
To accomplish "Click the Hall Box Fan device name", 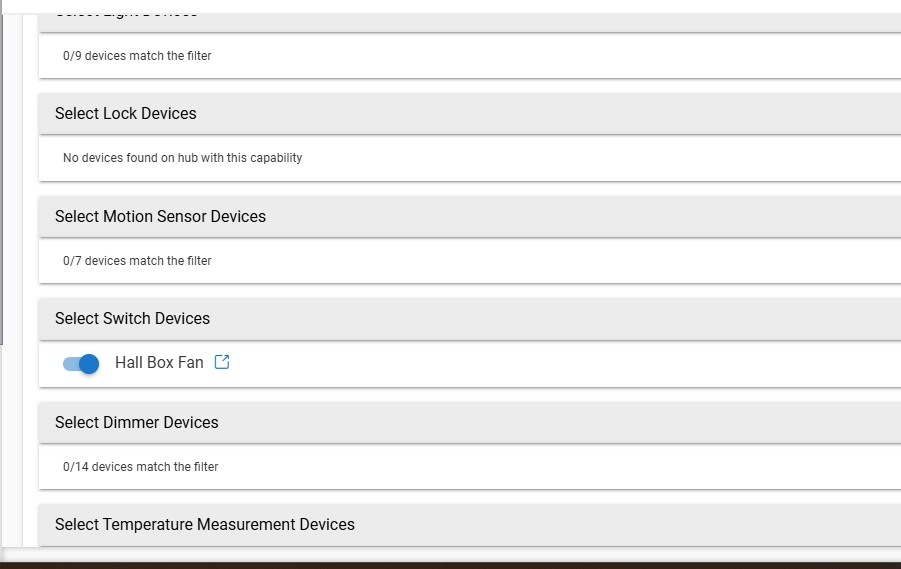I will coord(159,363).
